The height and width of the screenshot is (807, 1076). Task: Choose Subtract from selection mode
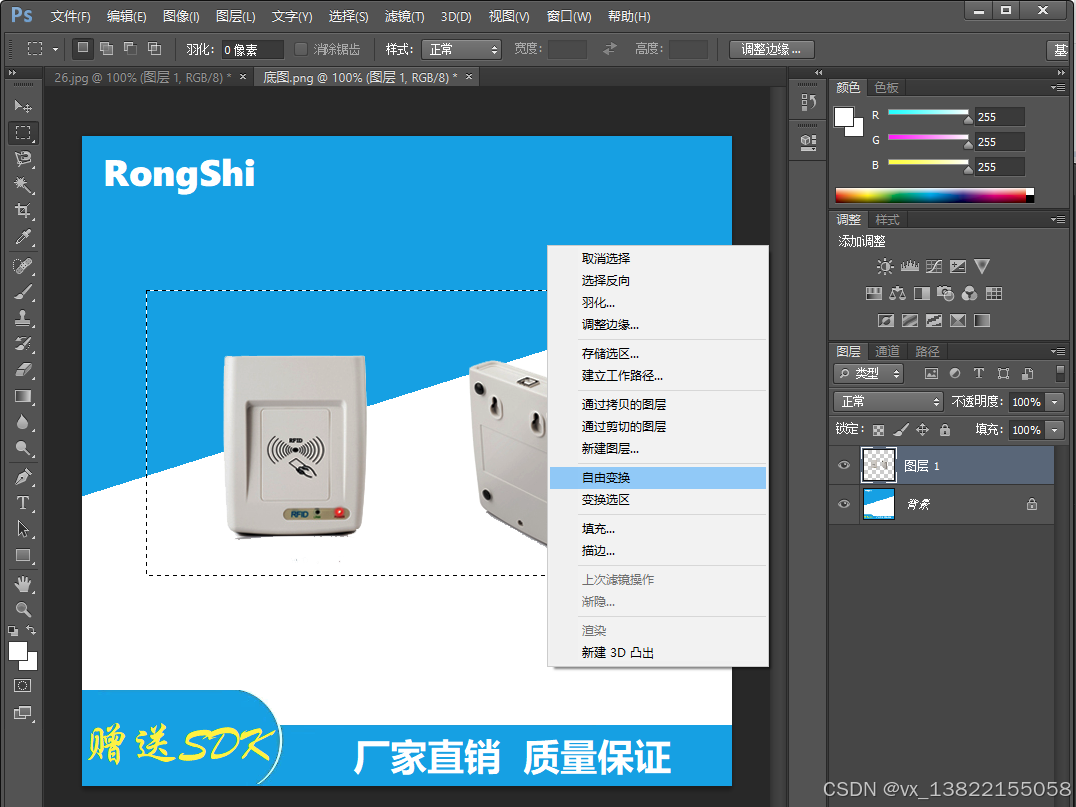click(x=130, y=48)
